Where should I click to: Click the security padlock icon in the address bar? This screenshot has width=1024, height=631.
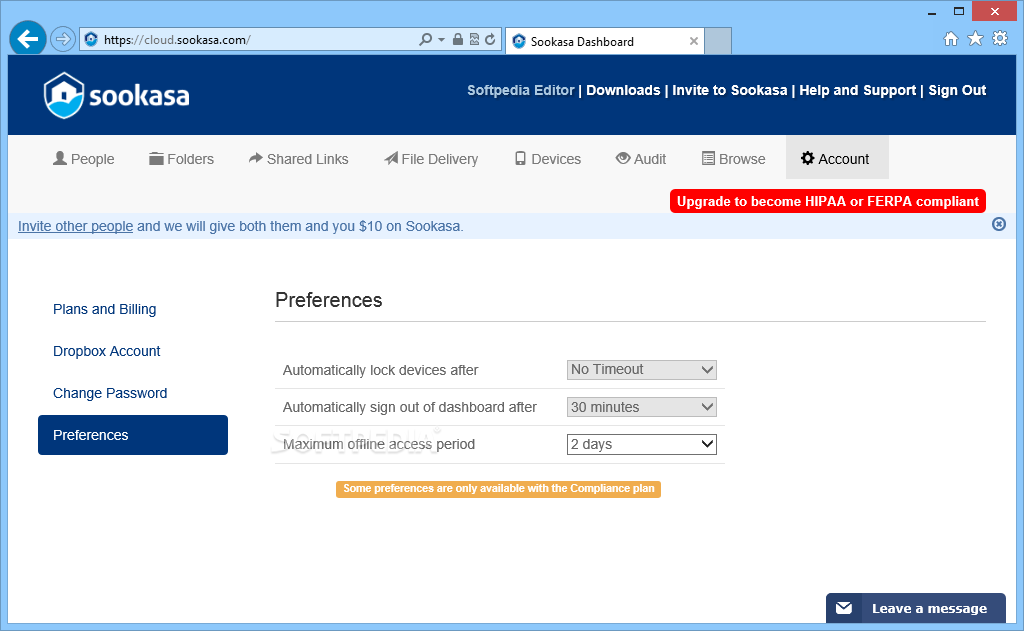458,39
